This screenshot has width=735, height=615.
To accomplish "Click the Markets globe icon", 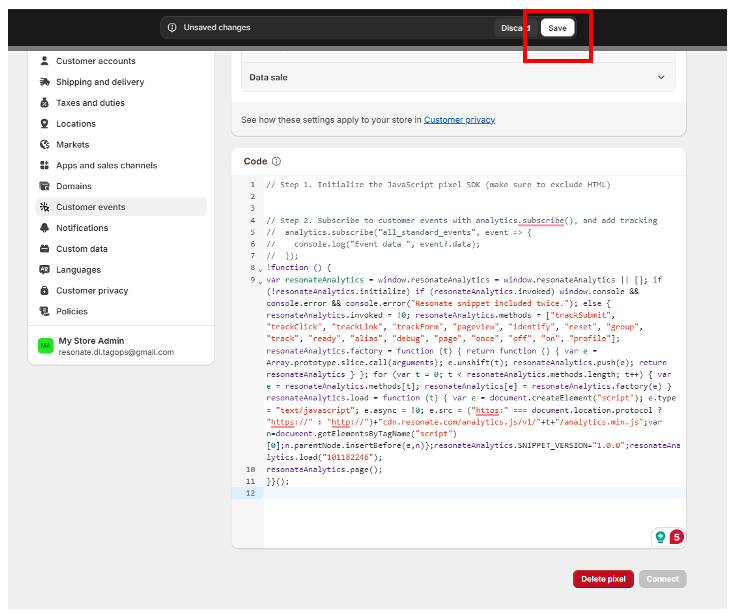I will coord(45,144).
